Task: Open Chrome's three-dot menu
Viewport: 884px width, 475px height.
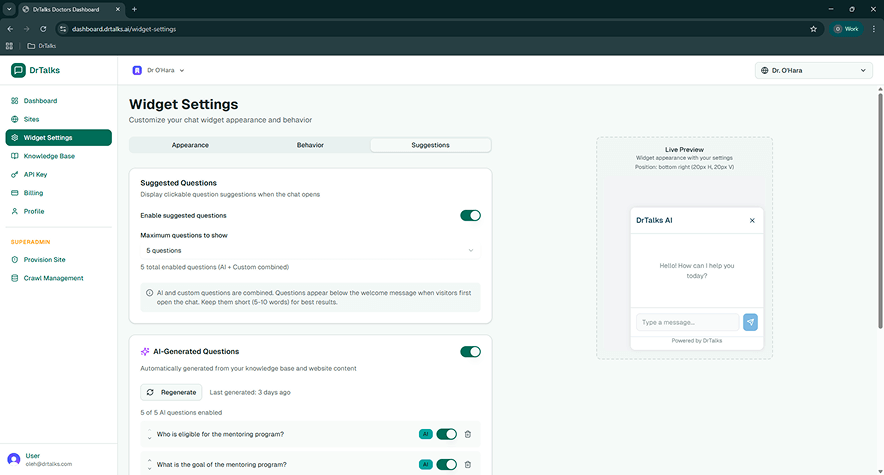Action: click(x=874, y=29)
